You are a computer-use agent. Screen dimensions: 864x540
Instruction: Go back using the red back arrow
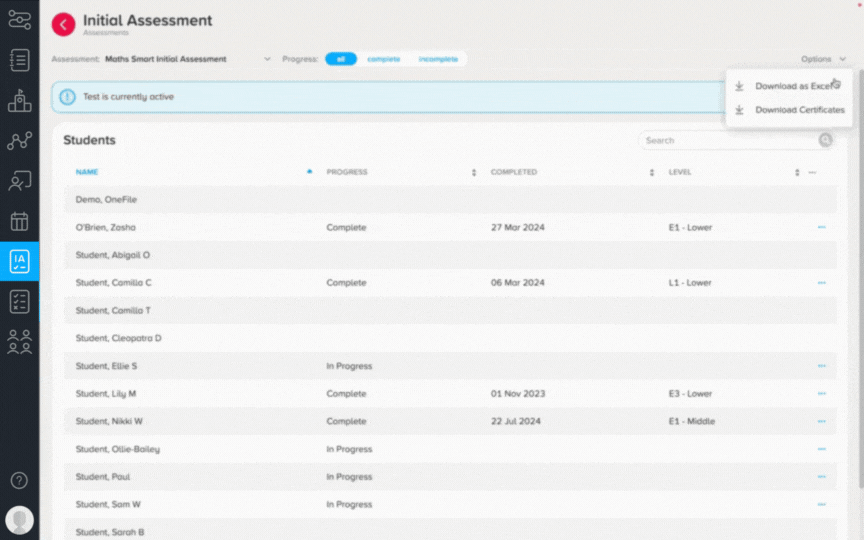pos(63,25)
